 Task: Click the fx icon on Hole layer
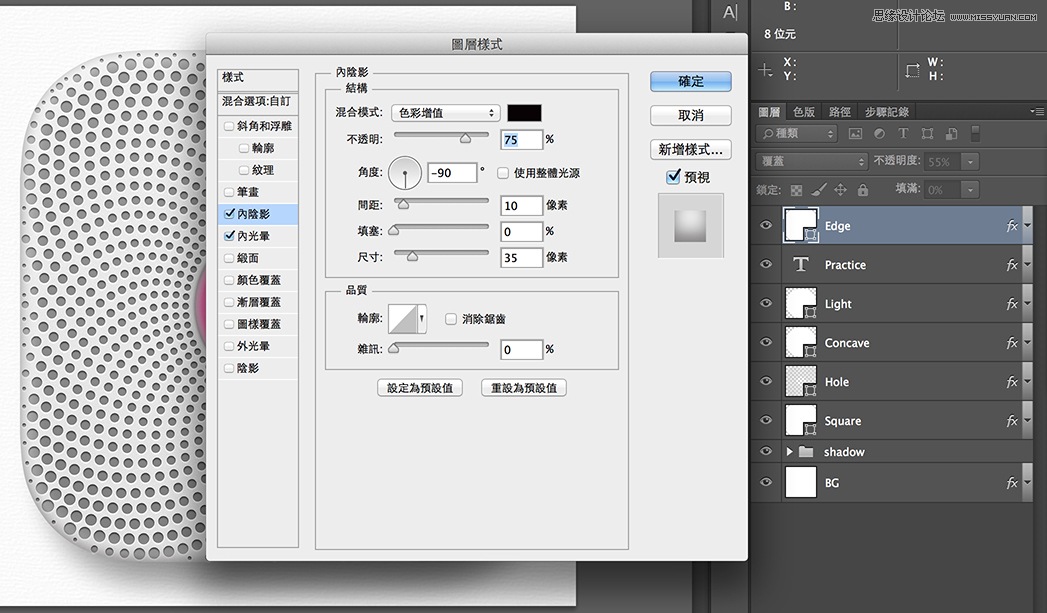click(1012, 382)
